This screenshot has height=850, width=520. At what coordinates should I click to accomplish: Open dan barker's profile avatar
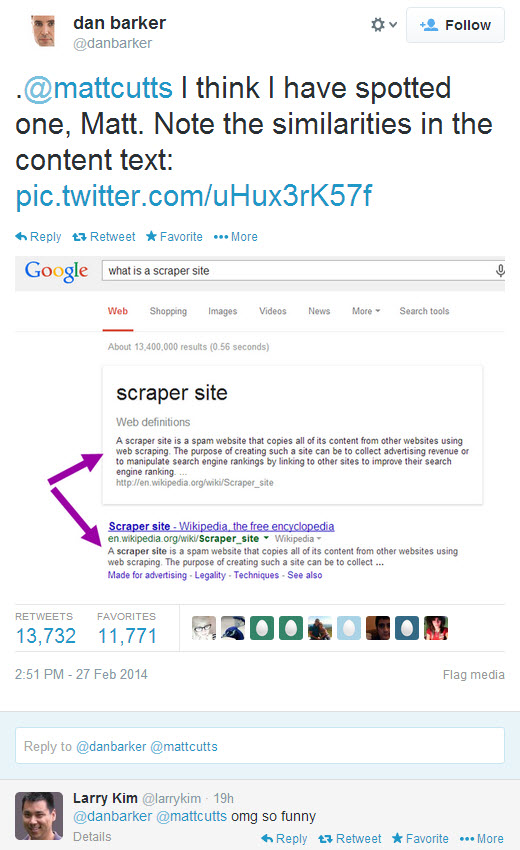[44, 30]
